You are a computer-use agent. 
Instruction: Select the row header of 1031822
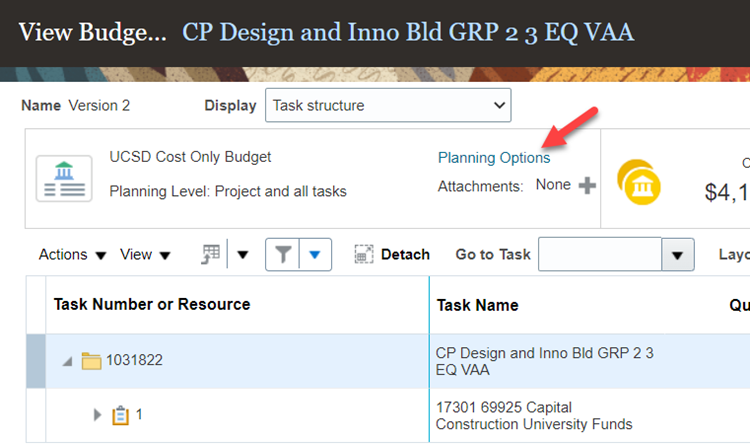[35, 361]
